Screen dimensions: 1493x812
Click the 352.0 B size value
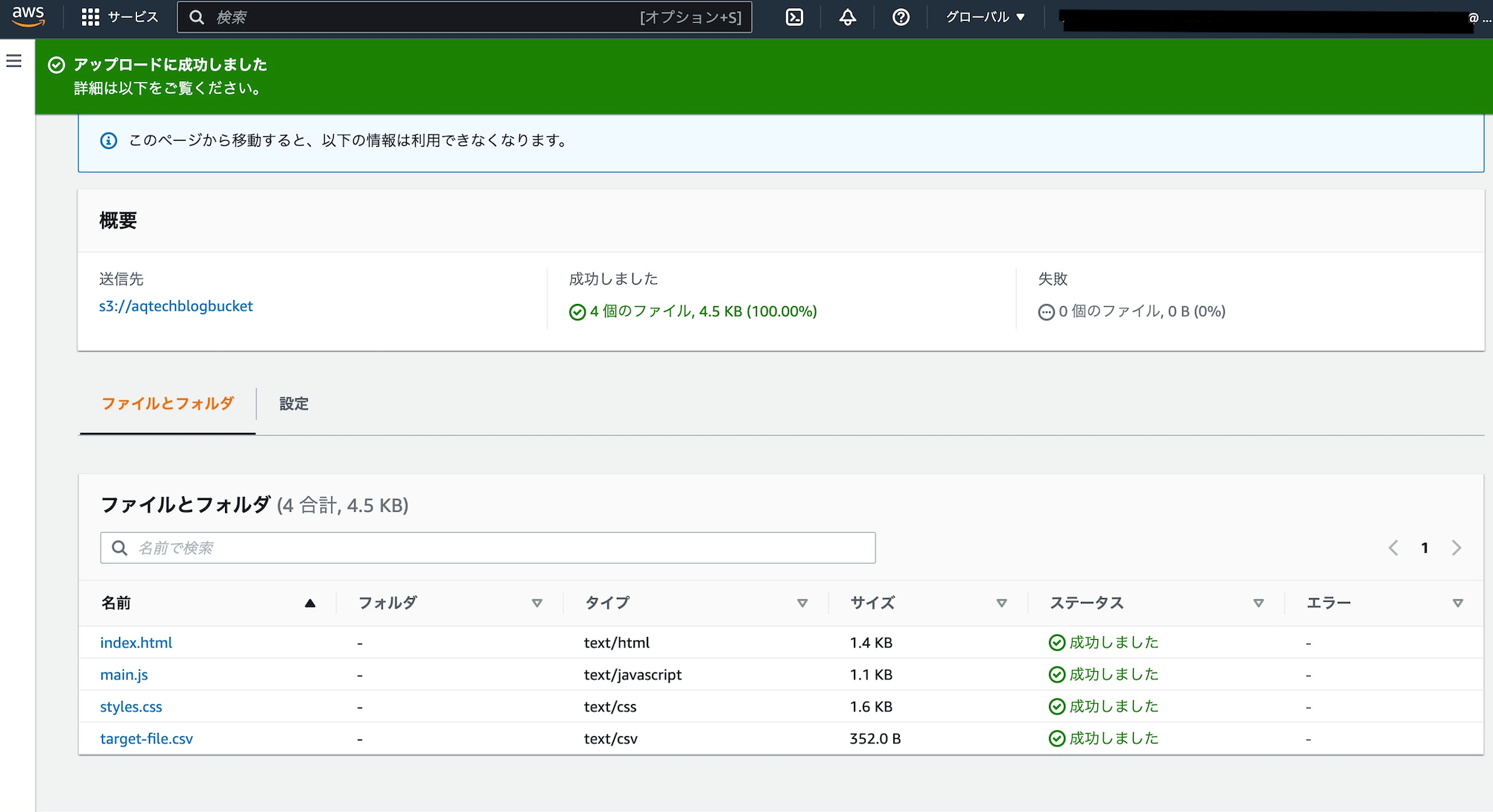tap(875, 739)
